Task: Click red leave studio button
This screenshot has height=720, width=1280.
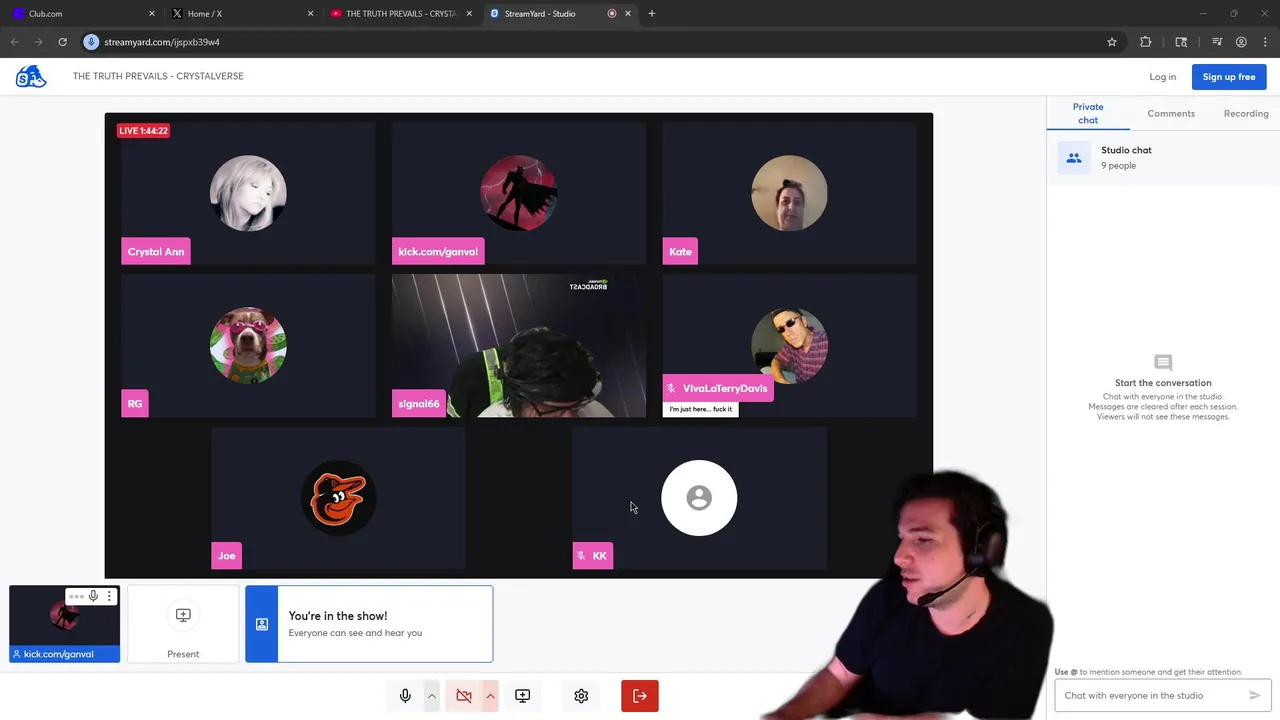Action: coord(640,696)
